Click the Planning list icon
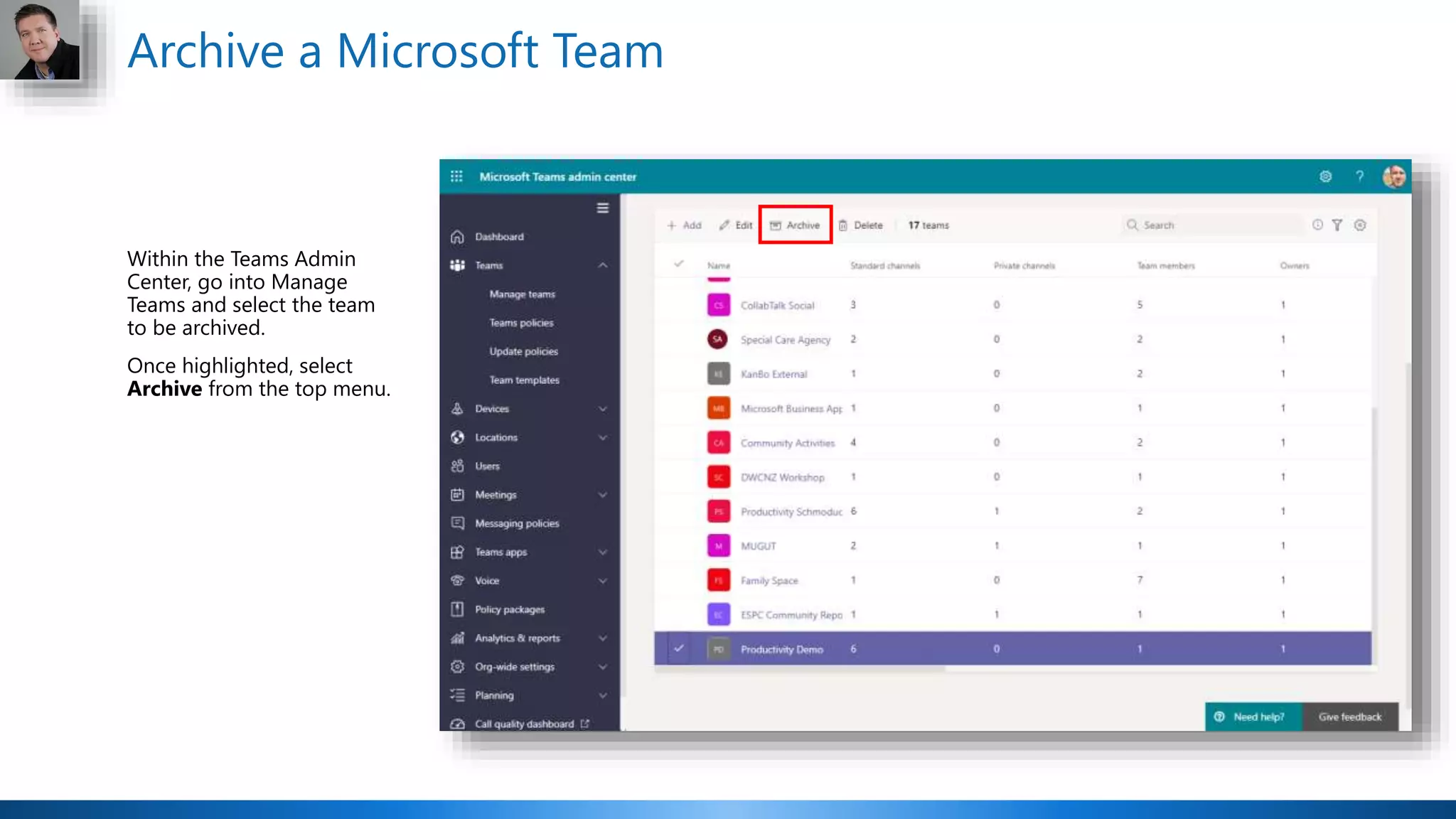This screenshot has width=1456, height=819. tap(458, 695)
